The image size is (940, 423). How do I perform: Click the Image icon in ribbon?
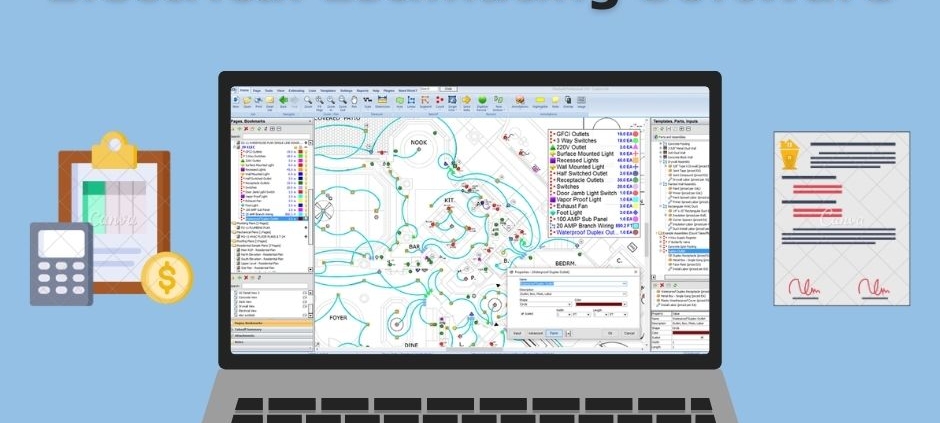pyautogui.click(x=581, y=100)
